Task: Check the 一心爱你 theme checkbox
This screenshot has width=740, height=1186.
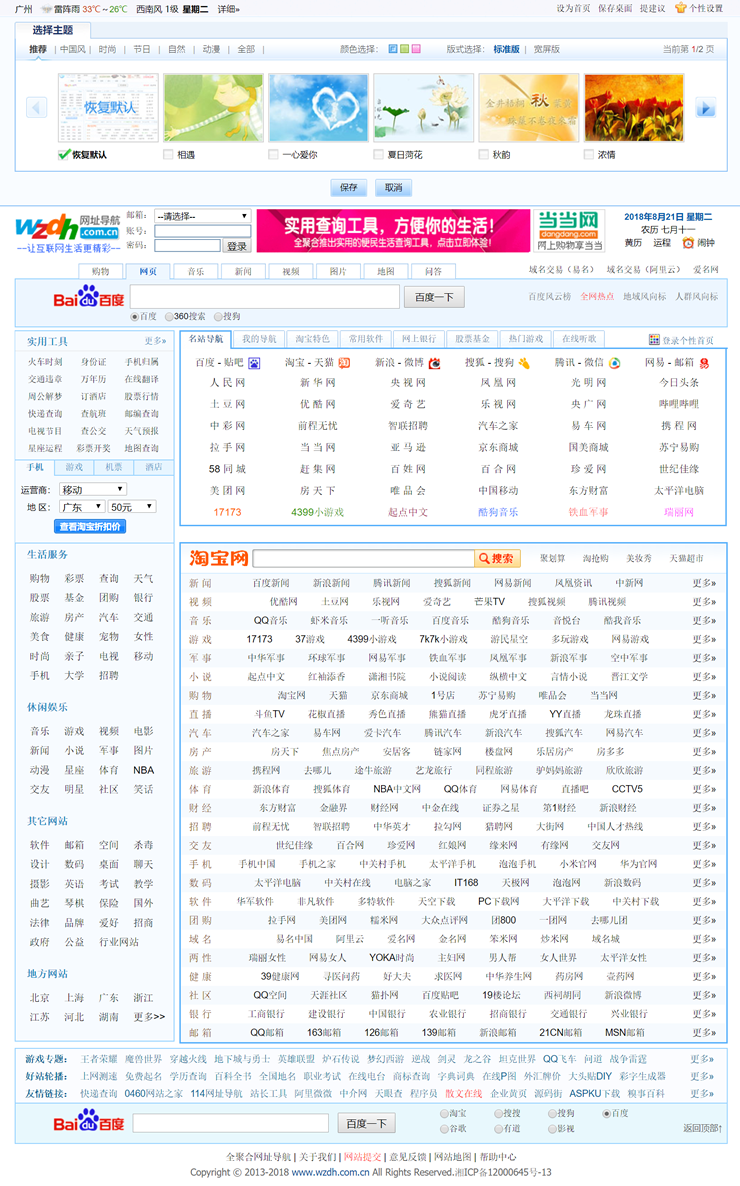Action: (x=273, y=154)
